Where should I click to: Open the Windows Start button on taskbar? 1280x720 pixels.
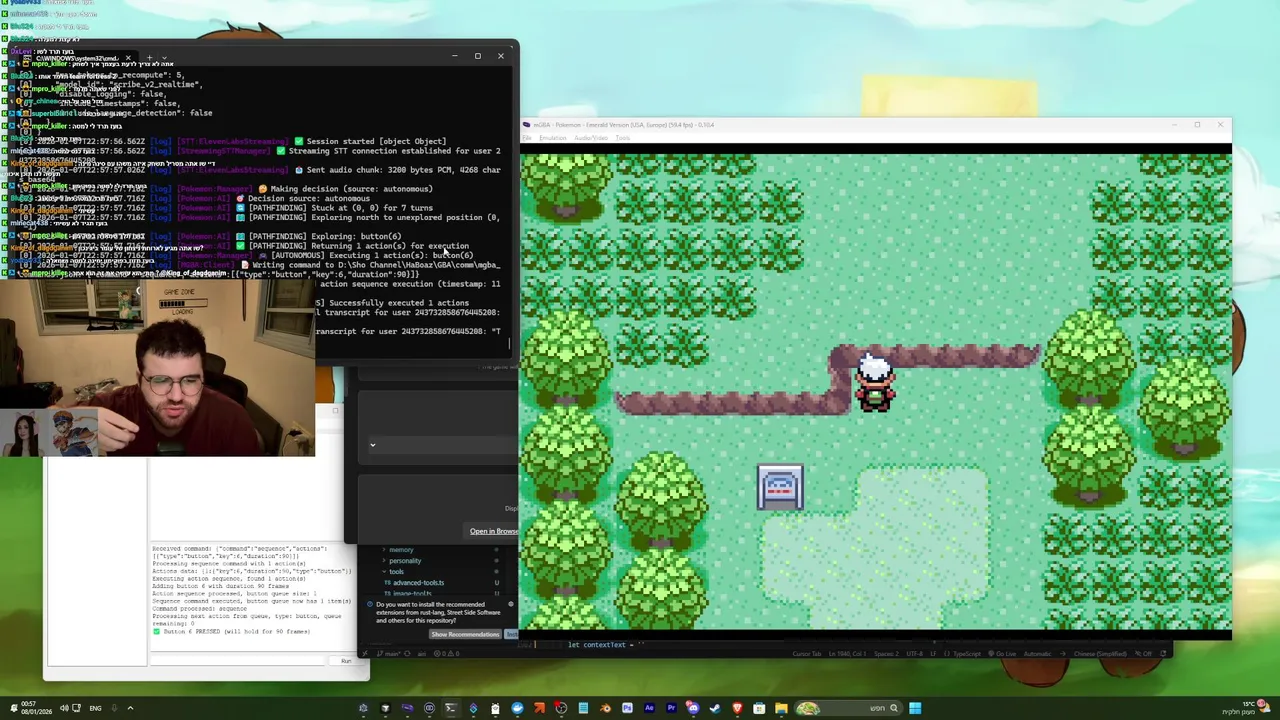[915, 709]
